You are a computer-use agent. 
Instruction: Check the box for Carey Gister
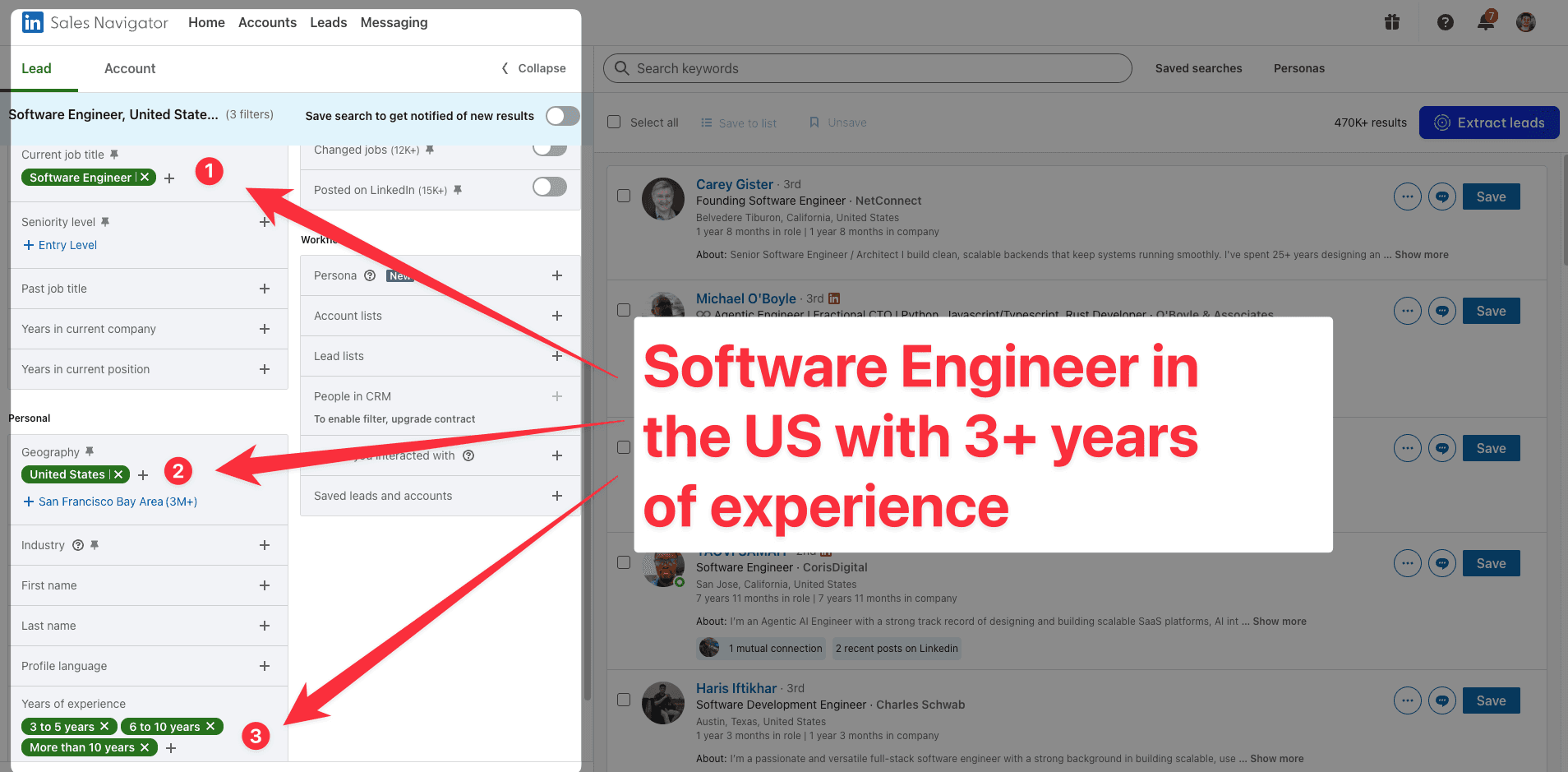click(624, 196)
